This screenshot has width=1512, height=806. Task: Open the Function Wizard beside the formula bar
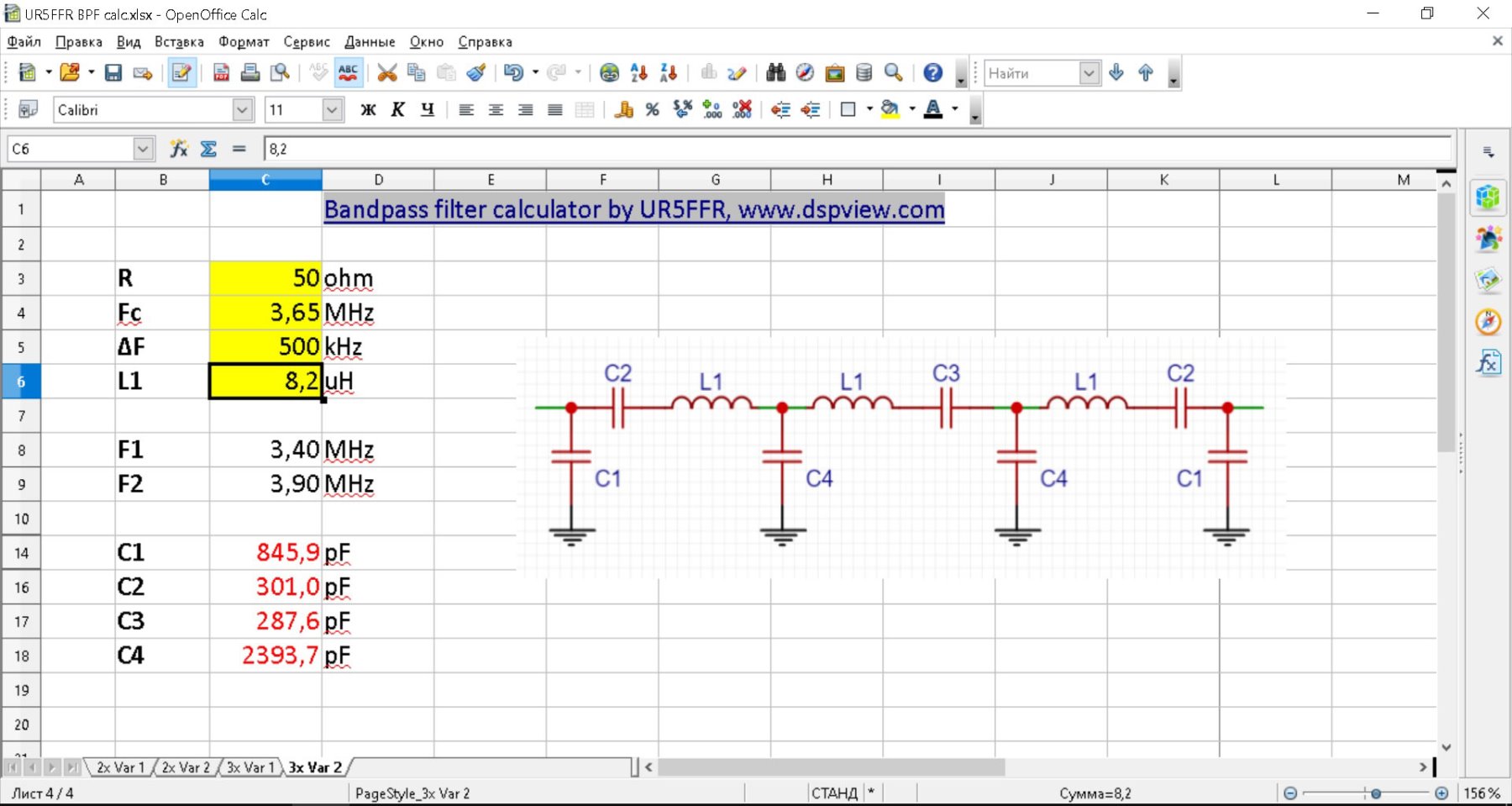click(178, 149)
